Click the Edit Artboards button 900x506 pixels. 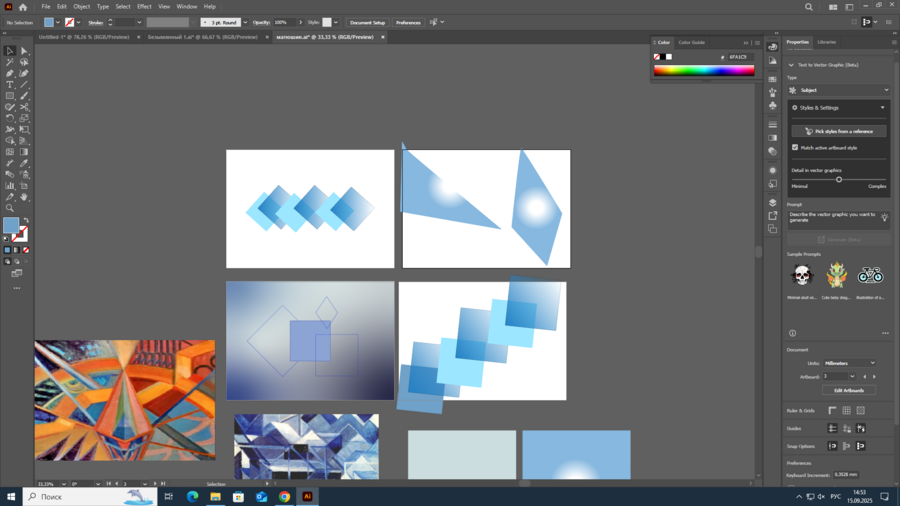pyautogui.click(x=848, y=390)
